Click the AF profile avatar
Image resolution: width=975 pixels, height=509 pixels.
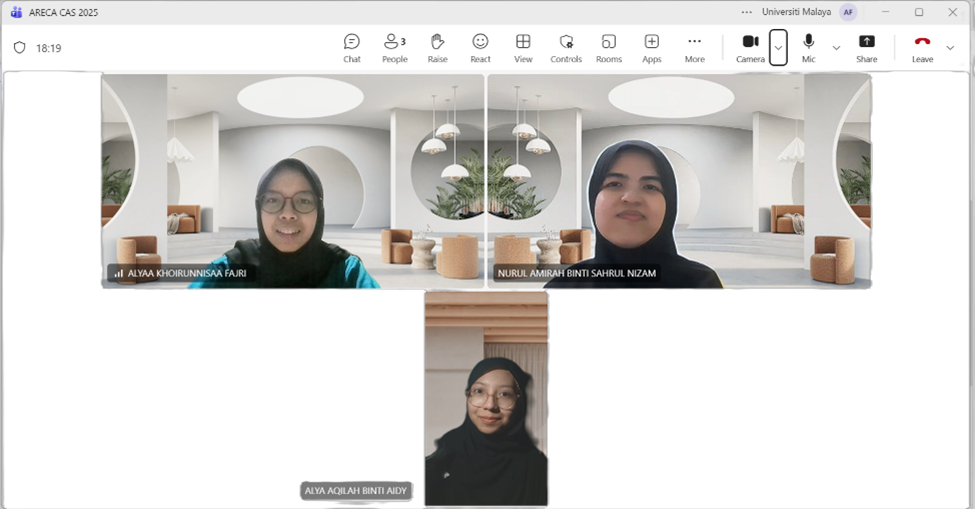[x=848, y=12]
